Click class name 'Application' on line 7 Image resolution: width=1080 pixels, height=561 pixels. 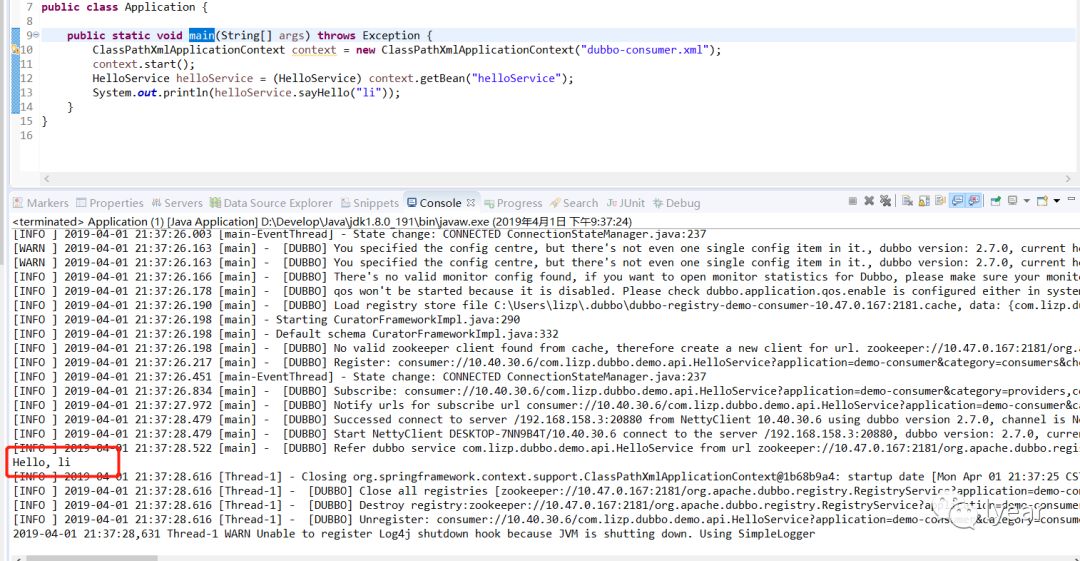click(160, 7)
